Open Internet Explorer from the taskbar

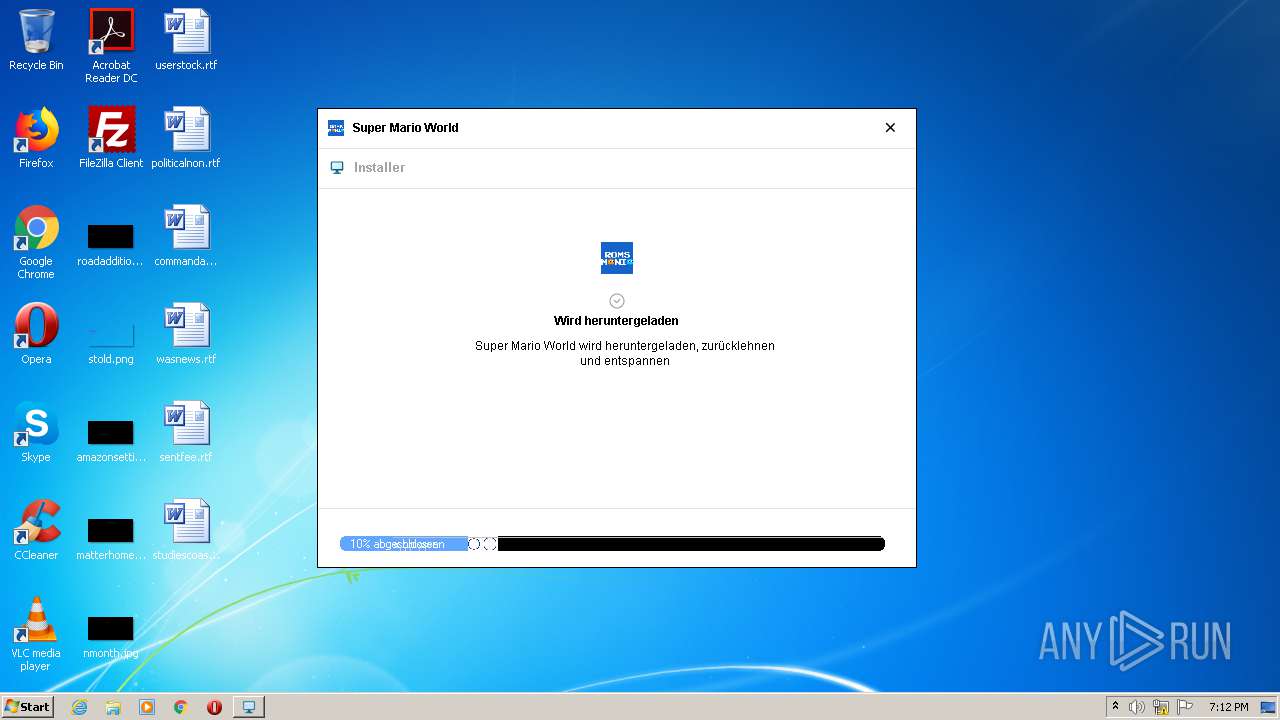80,707
